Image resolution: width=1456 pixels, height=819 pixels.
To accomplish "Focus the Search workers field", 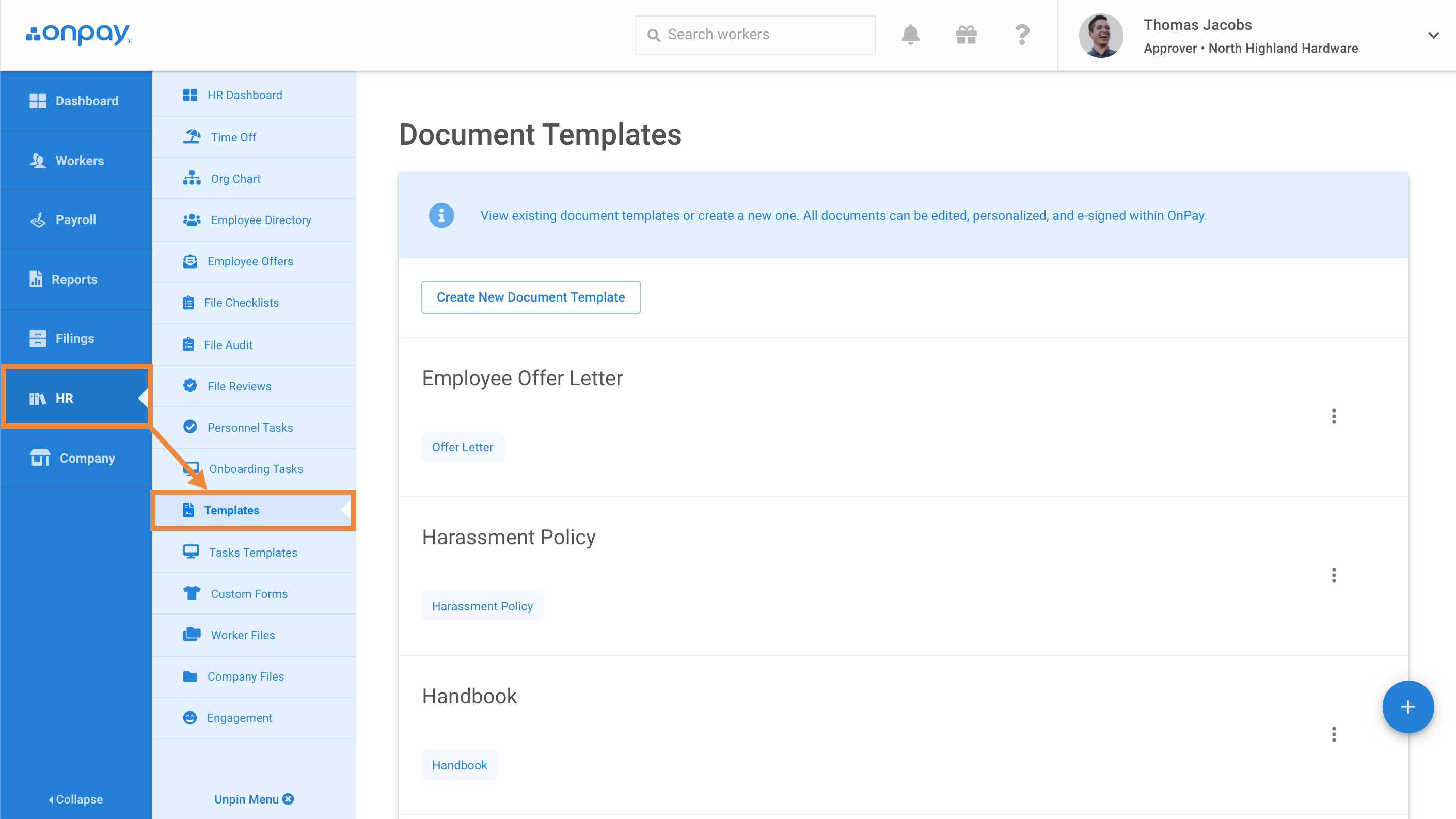I will pos(755,35).
